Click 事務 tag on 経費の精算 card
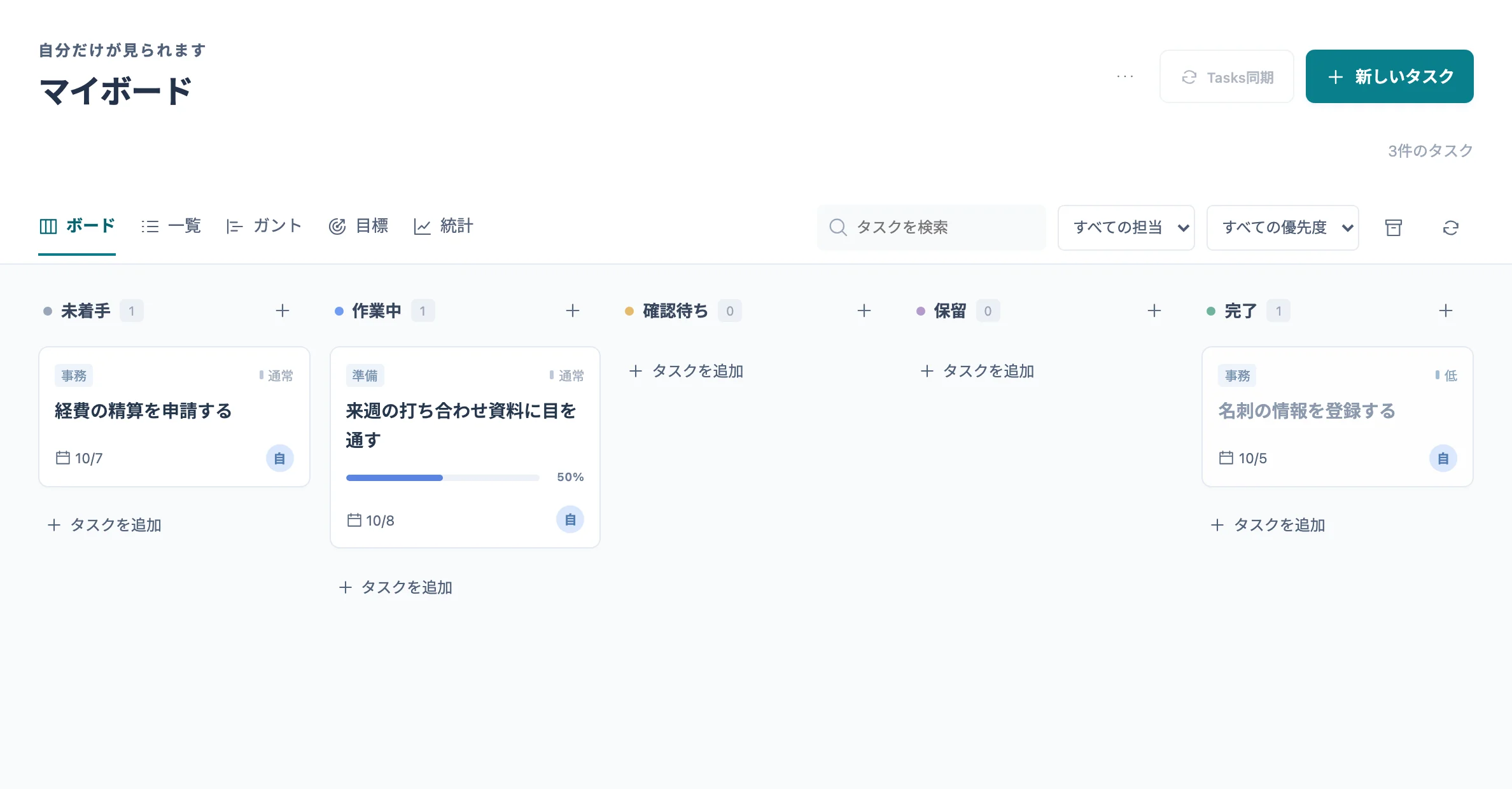1512x789 pixels. (x=74, y=375)
